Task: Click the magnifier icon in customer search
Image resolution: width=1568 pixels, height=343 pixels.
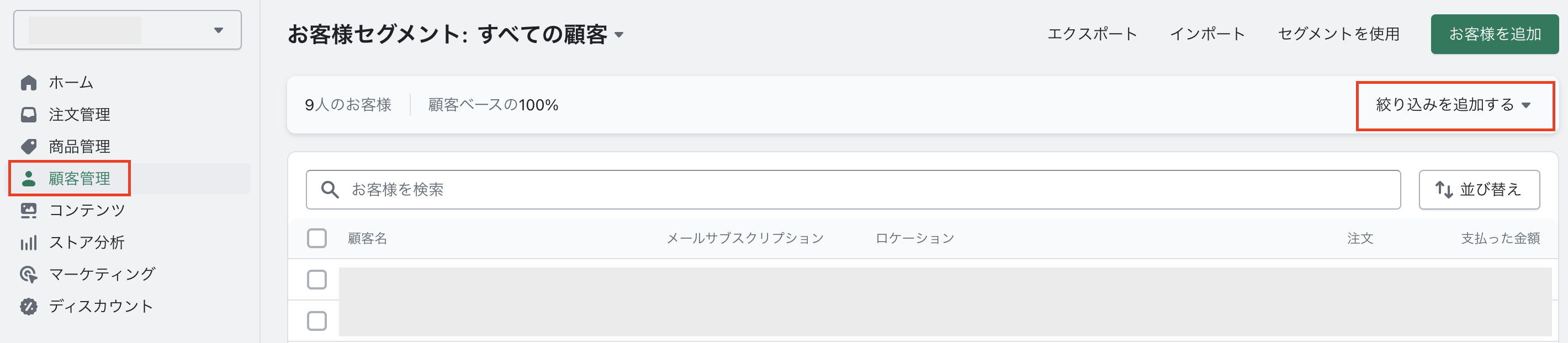Action: click(329, 190)
